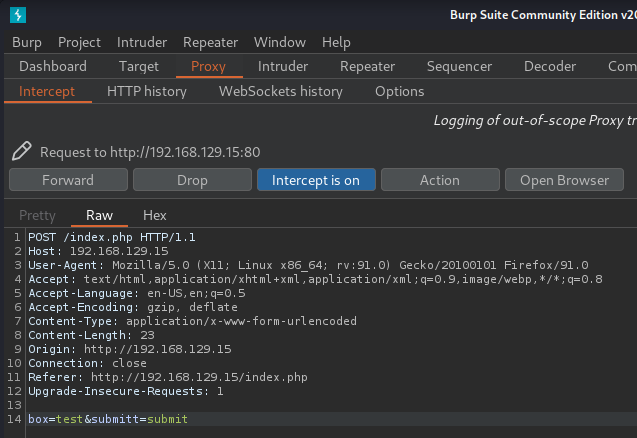
Task: Click the Burp Suite lightning logo icon
Action: coord(18,15)
